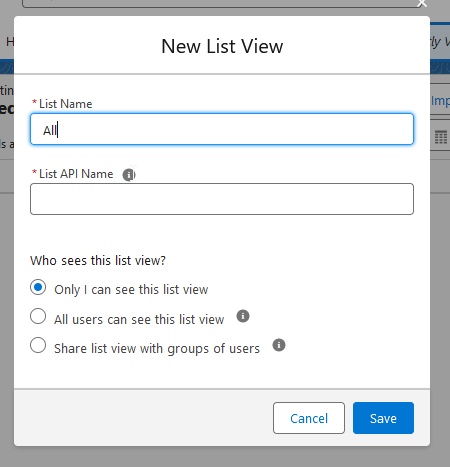Focus the List Name field containing All
This screenshot has height=467, width=450.
click(222, 129)
